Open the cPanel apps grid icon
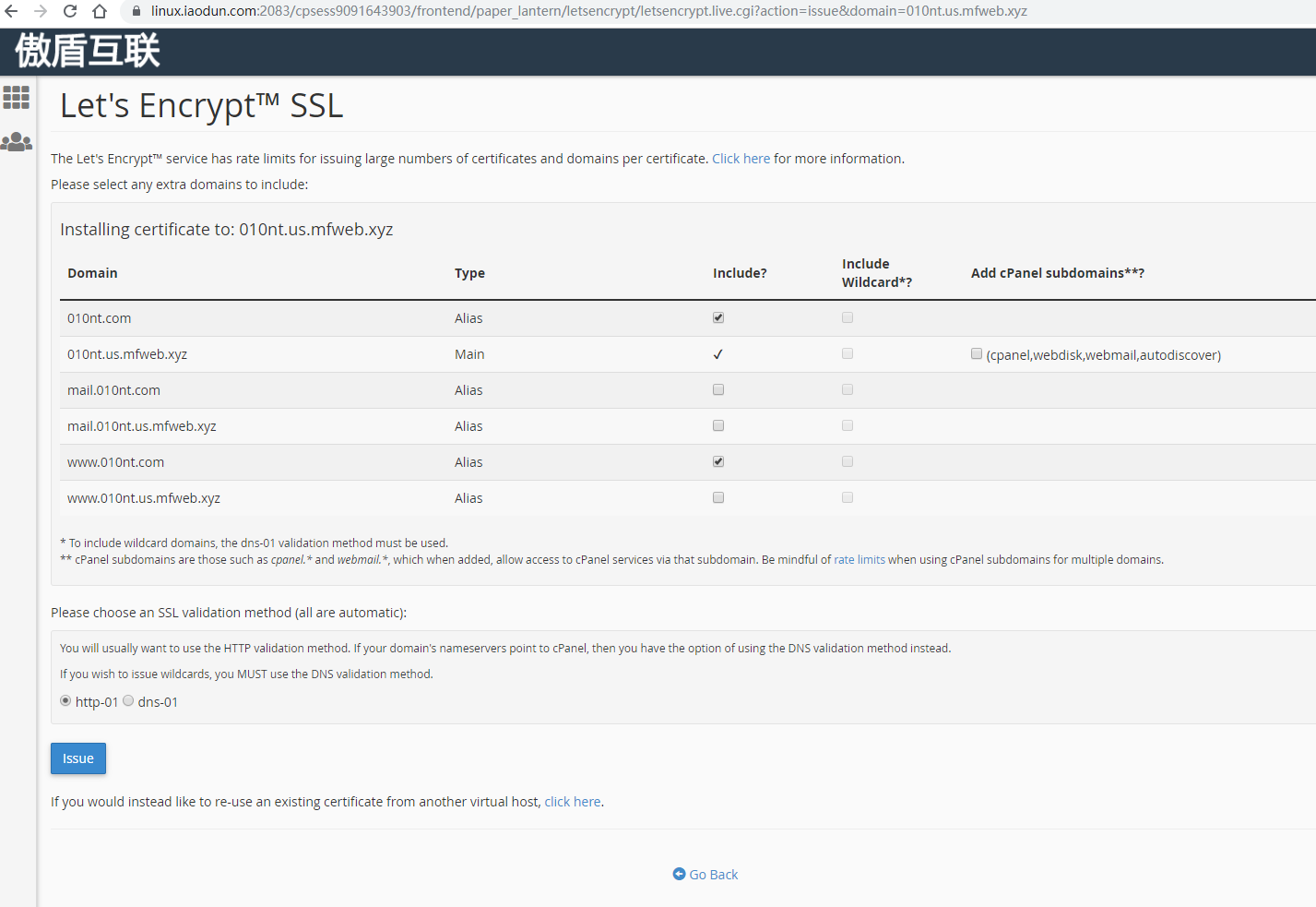Viewport: 1316px width, 907px height. pos(17,97)
